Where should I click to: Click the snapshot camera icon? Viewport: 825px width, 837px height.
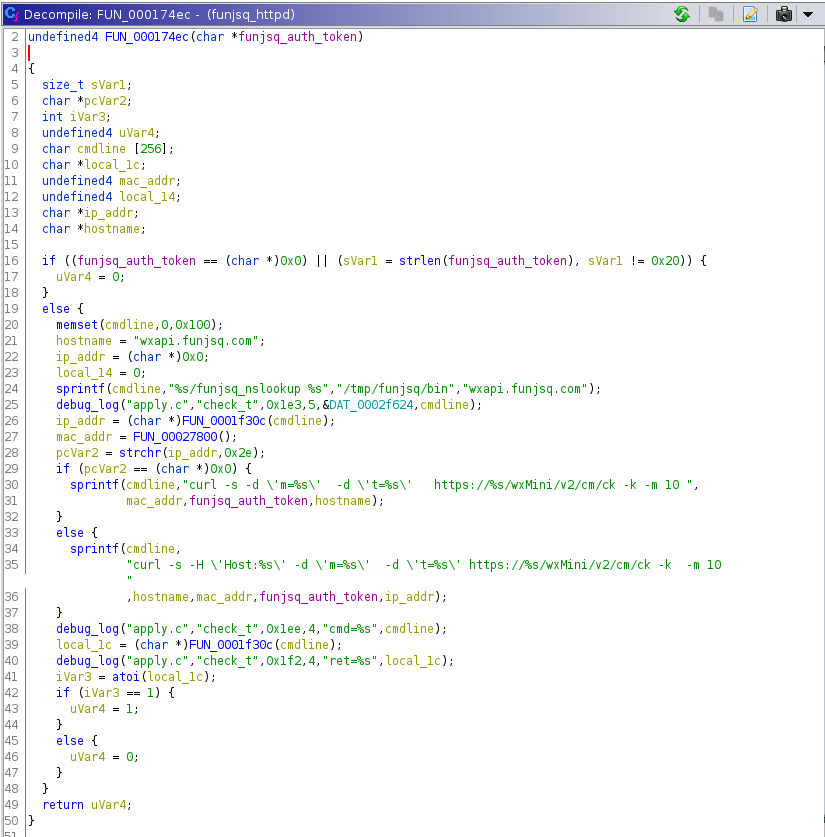point(783,14)
